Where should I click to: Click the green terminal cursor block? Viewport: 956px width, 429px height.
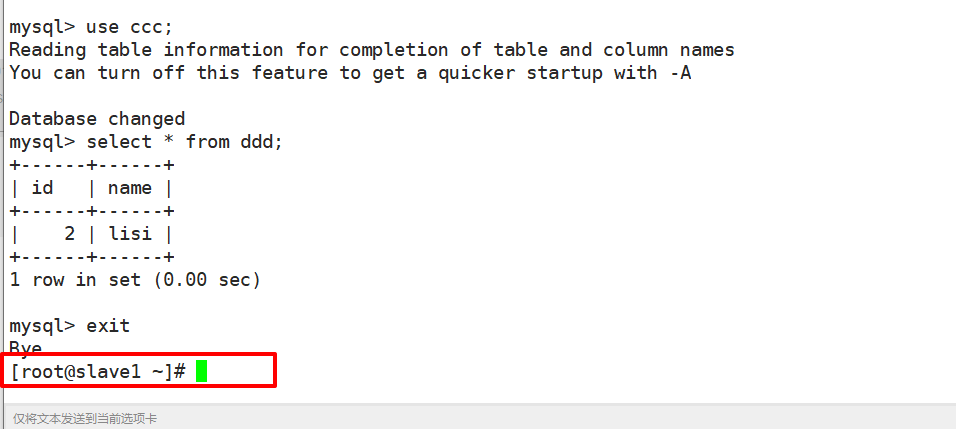pos(201,371)
